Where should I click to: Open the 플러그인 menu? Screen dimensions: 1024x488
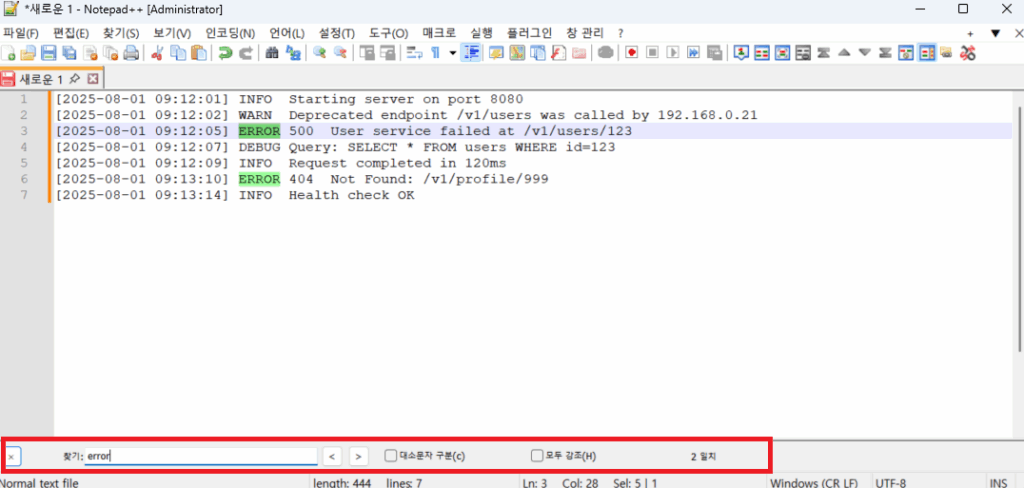pos(530,33)
